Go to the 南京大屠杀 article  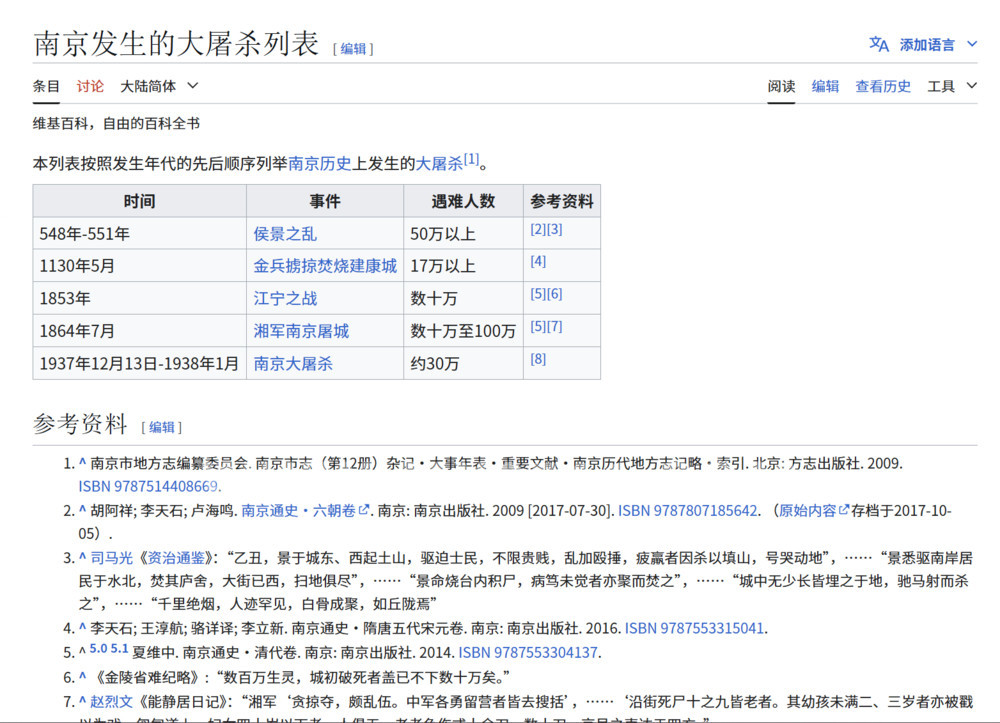pyautogui.click(x=292, y=363)
